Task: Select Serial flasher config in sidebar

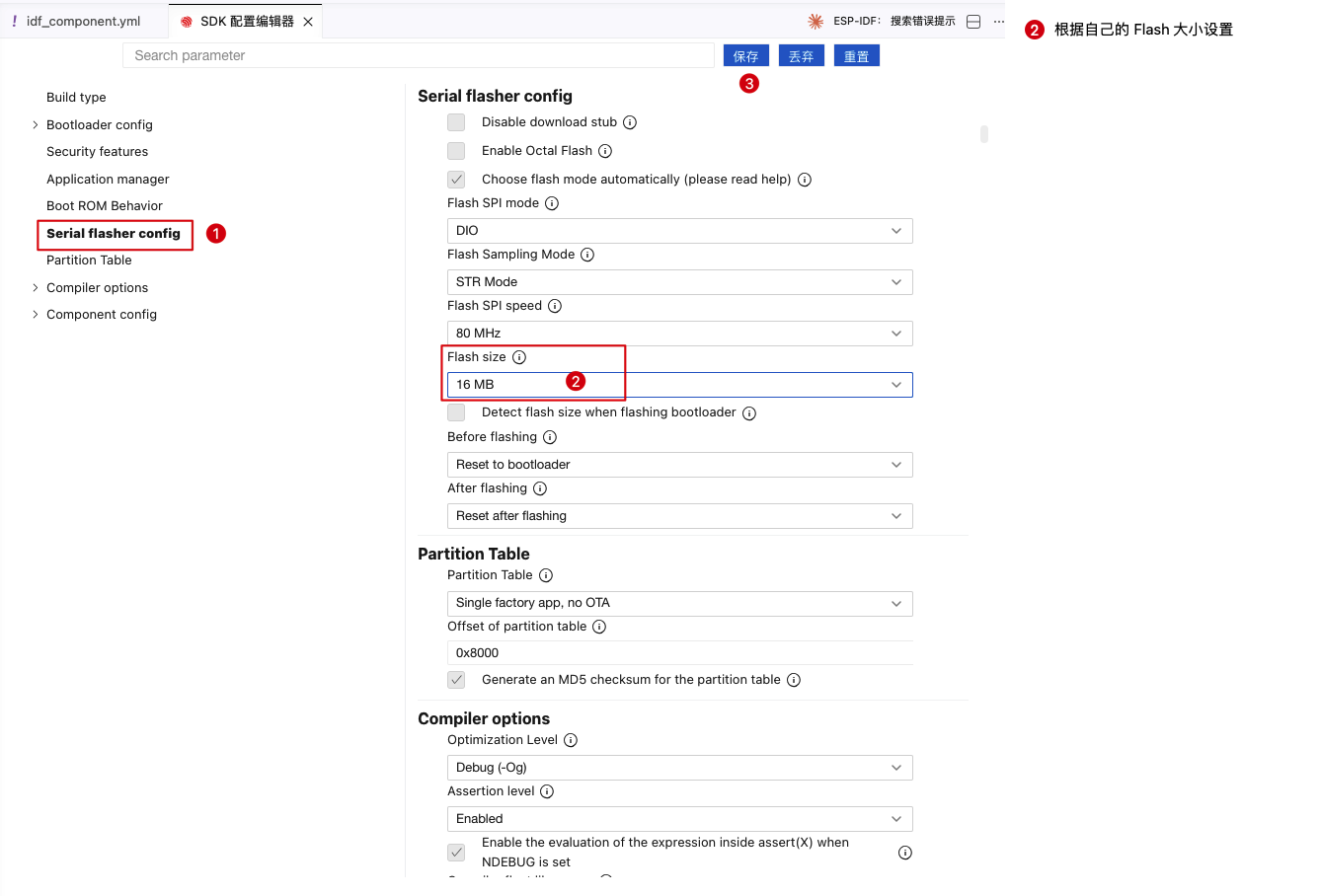Action: [x=114, y=234]
